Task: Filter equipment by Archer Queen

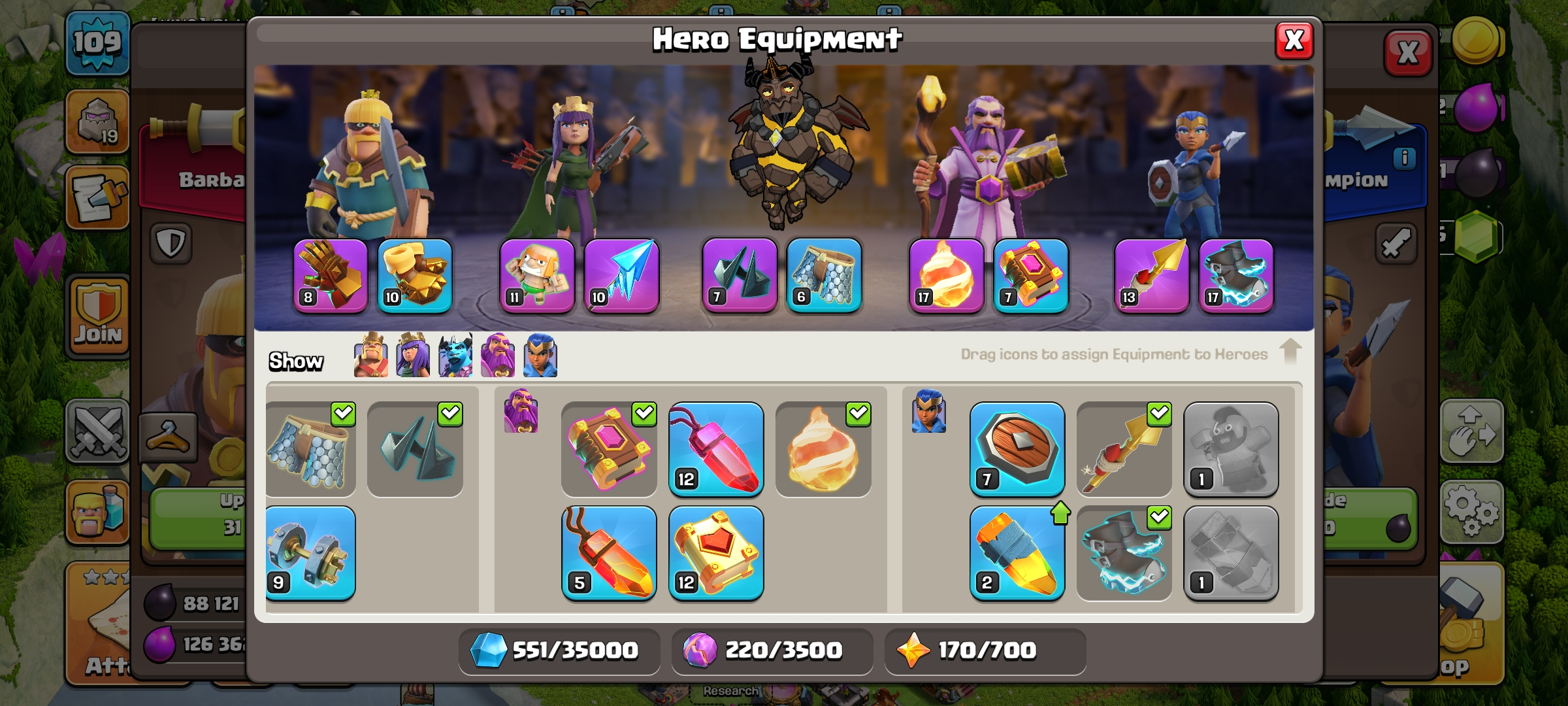Action: 413,356
